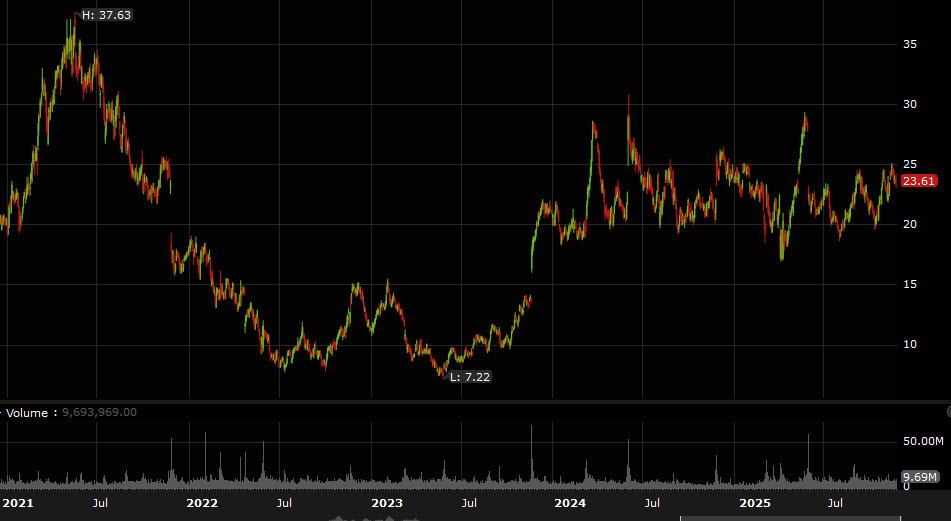Click the icon at the Volume panel's right corner

[946, 411]
